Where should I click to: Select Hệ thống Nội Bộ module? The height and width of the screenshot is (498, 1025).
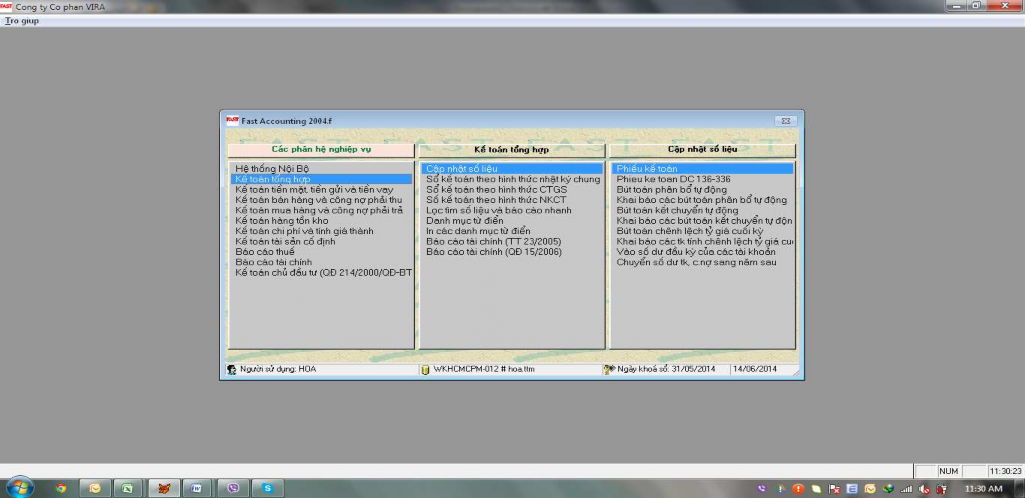(x=272, y=169)
